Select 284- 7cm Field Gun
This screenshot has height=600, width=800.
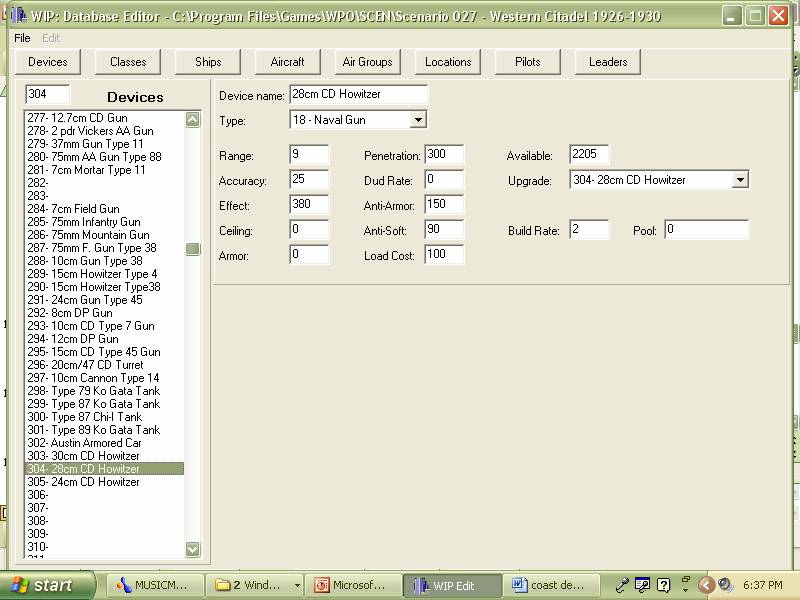point(104,209)
